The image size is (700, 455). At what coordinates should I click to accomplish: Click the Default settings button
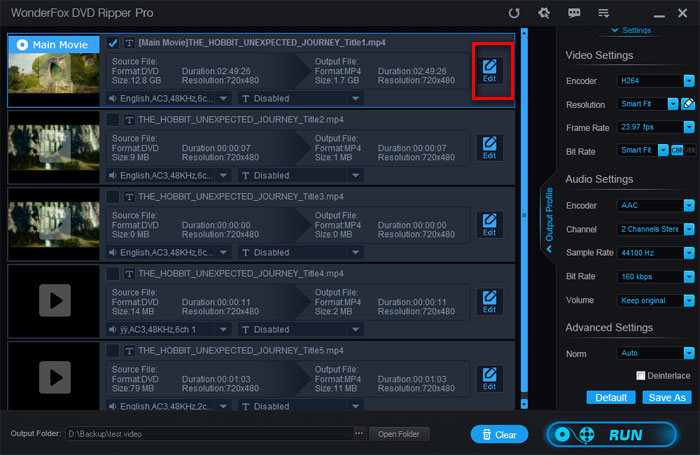point(611,397)
